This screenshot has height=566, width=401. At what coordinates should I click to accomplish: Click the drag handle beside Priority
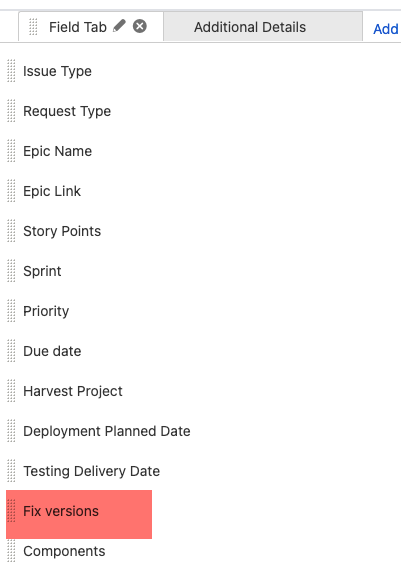coord(11,311)
